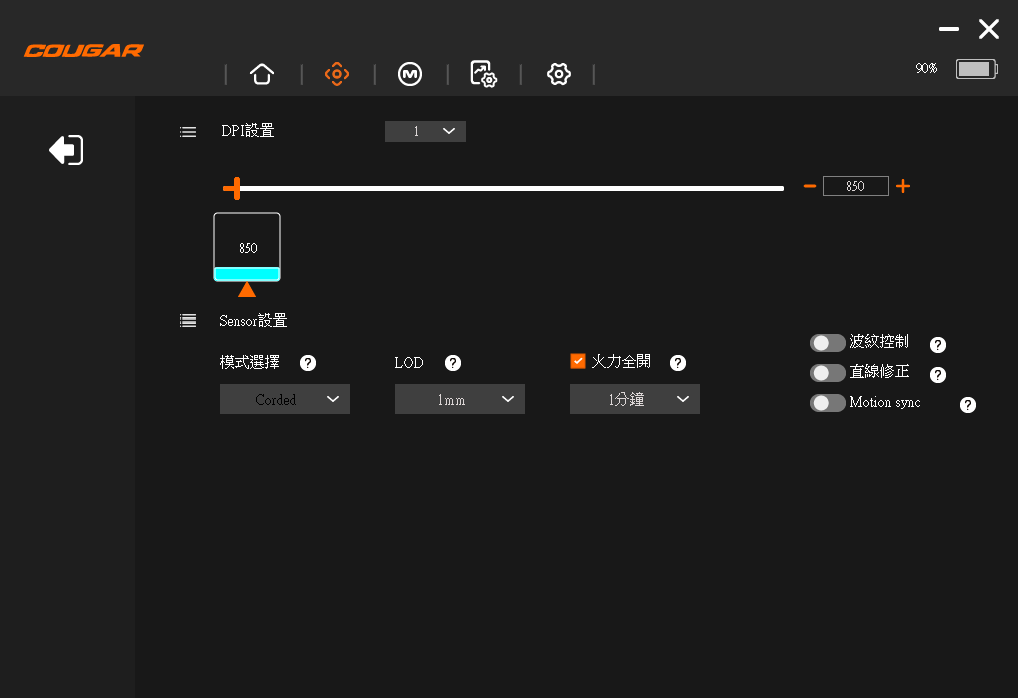Open the gear settings tab
Image resolution: width=1018 pixels, height=698 pixels.
pyautogui.click(x=558, y=74)
